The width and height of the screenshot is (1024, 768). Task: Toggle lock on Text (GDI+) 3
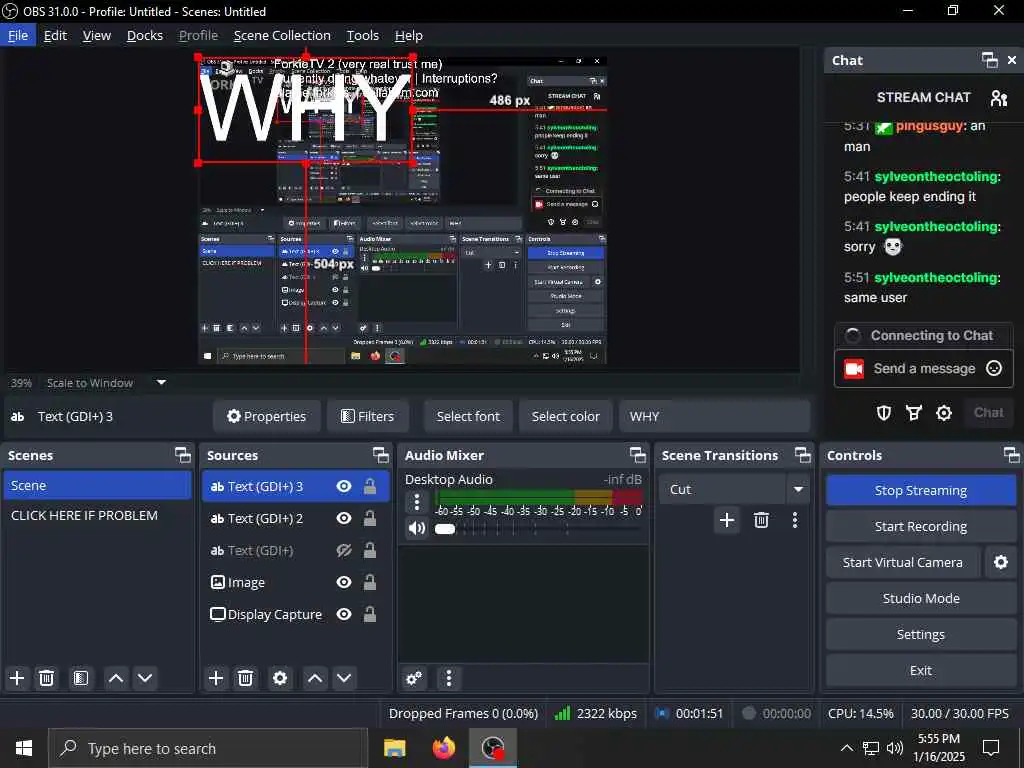[370, 487]
